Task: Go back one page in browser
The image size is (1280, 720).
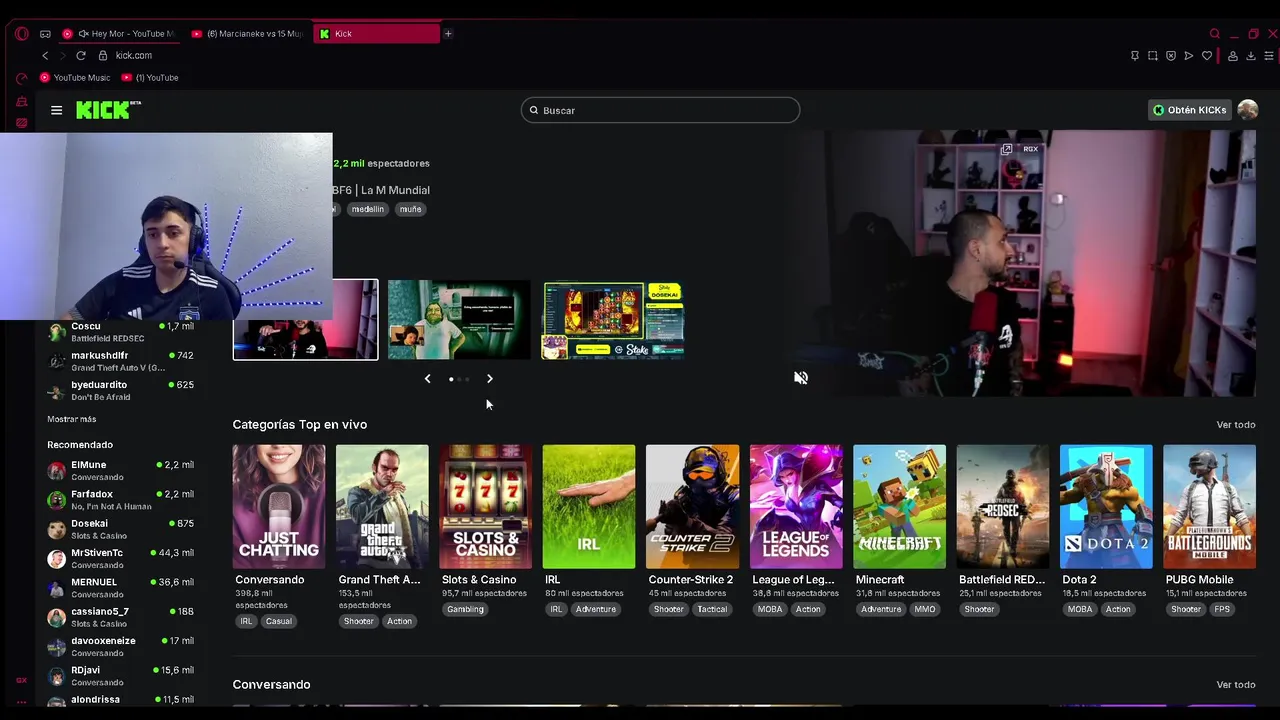Action: [45, 56]
